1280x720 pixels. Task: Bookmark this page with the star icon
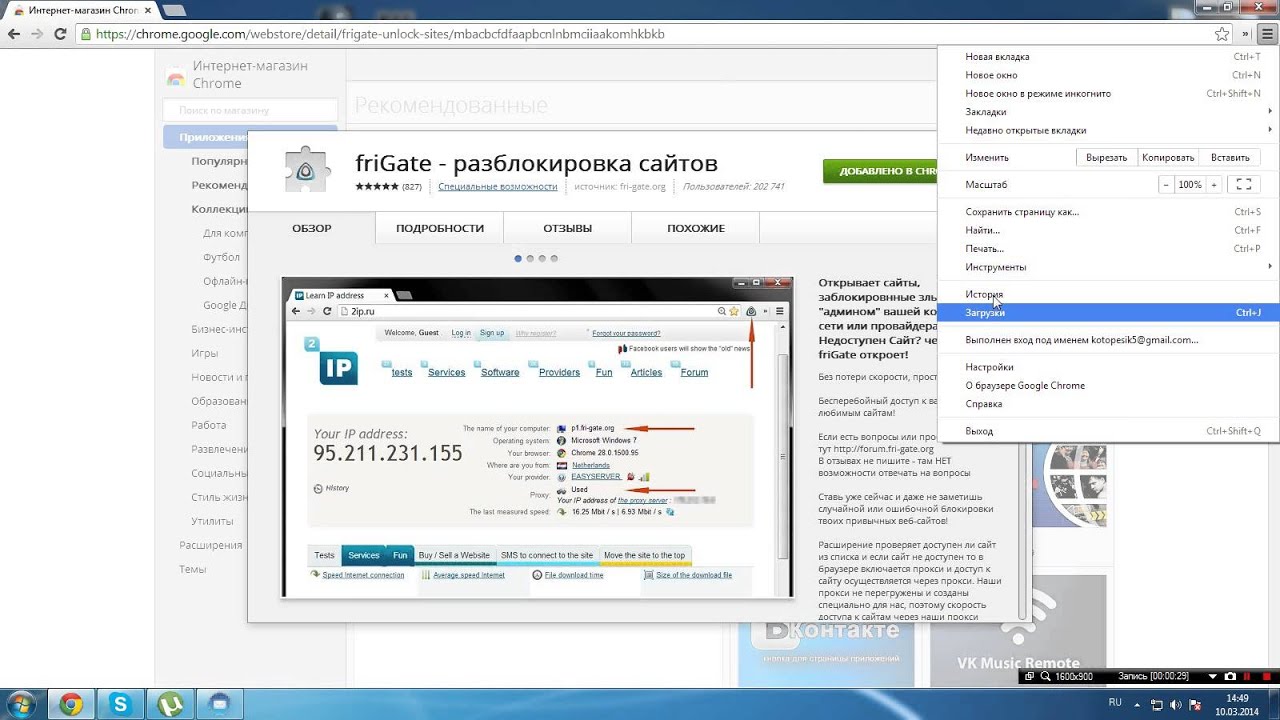(x=1222, y=34)
